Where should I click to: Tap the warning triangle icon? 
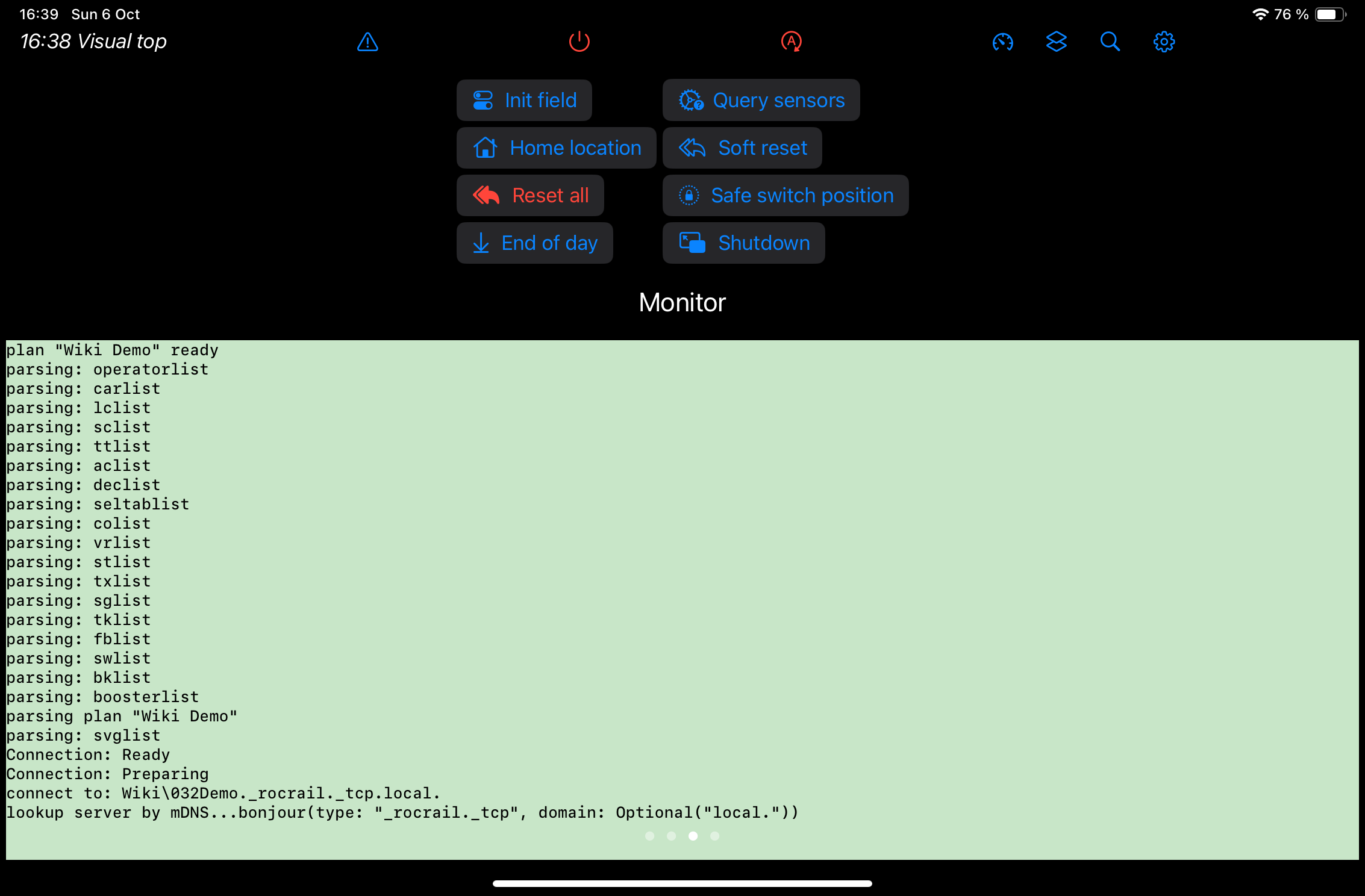click(x=367, y=42)
